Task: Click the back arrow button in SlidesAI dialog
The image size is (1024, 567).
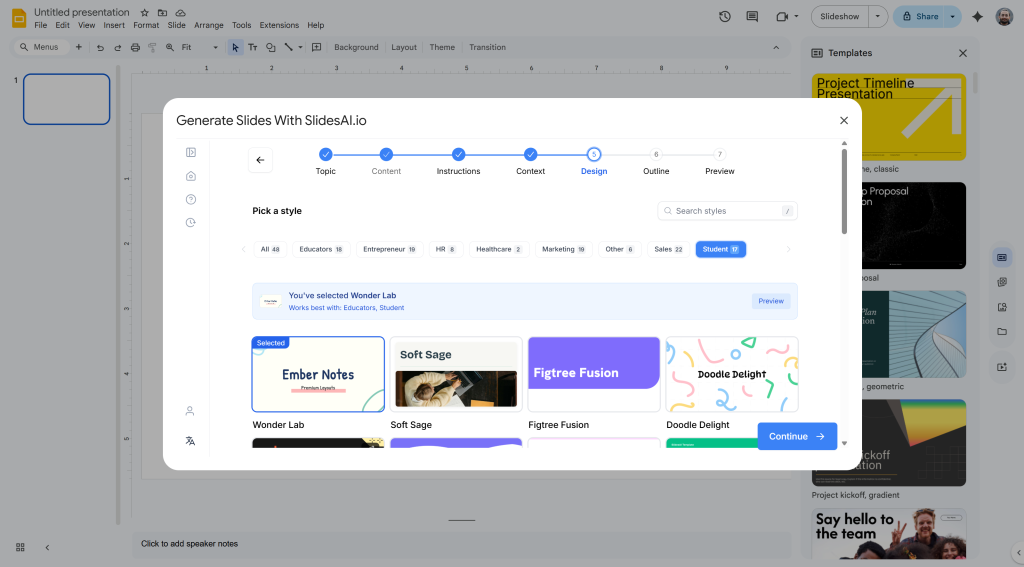Action: pyautogui.click(x=260, y=160)
